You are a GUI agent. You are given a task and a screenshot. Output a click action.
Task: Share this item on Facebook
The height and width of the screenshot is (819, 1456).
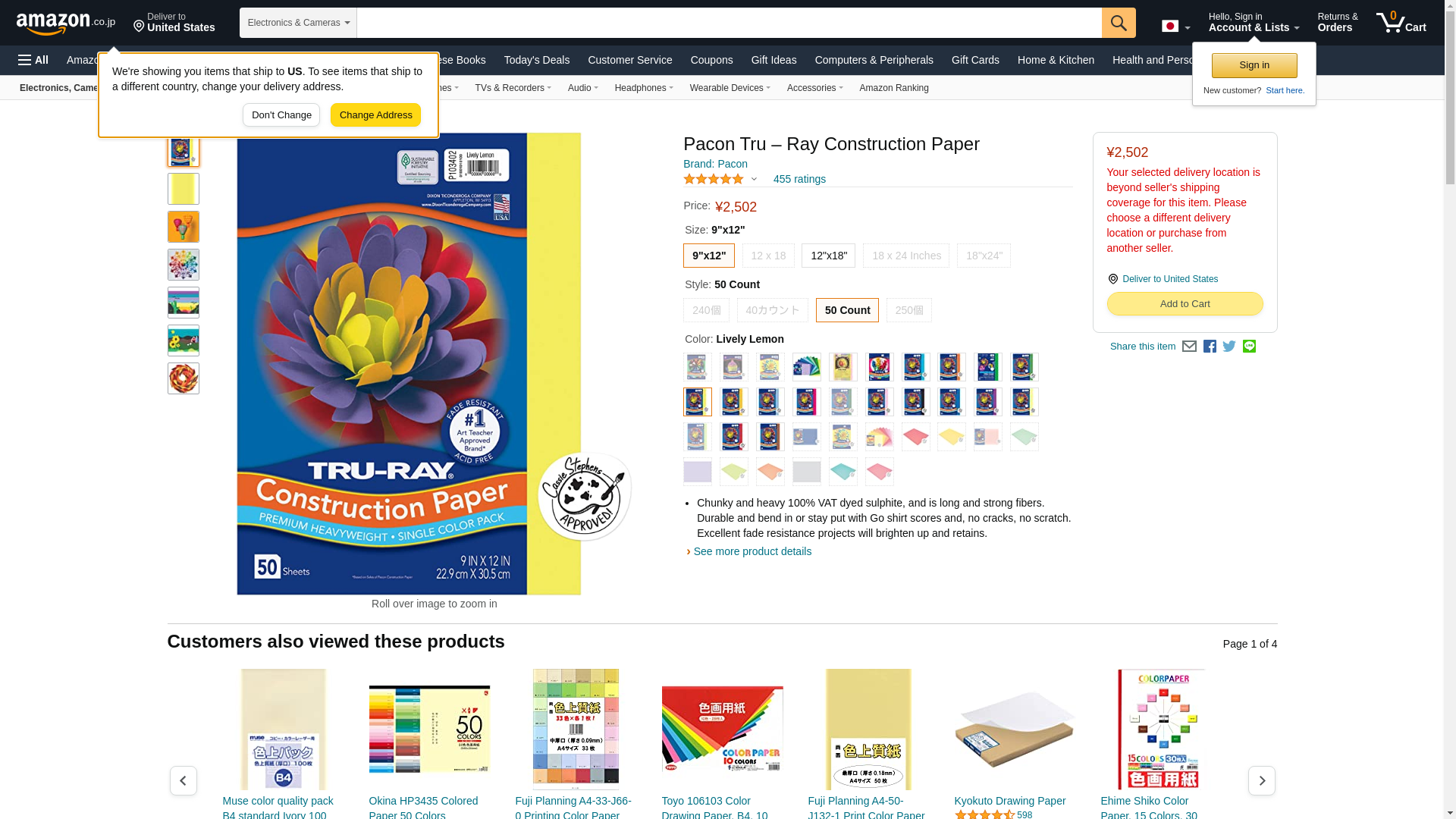[x=1210, y=347]
